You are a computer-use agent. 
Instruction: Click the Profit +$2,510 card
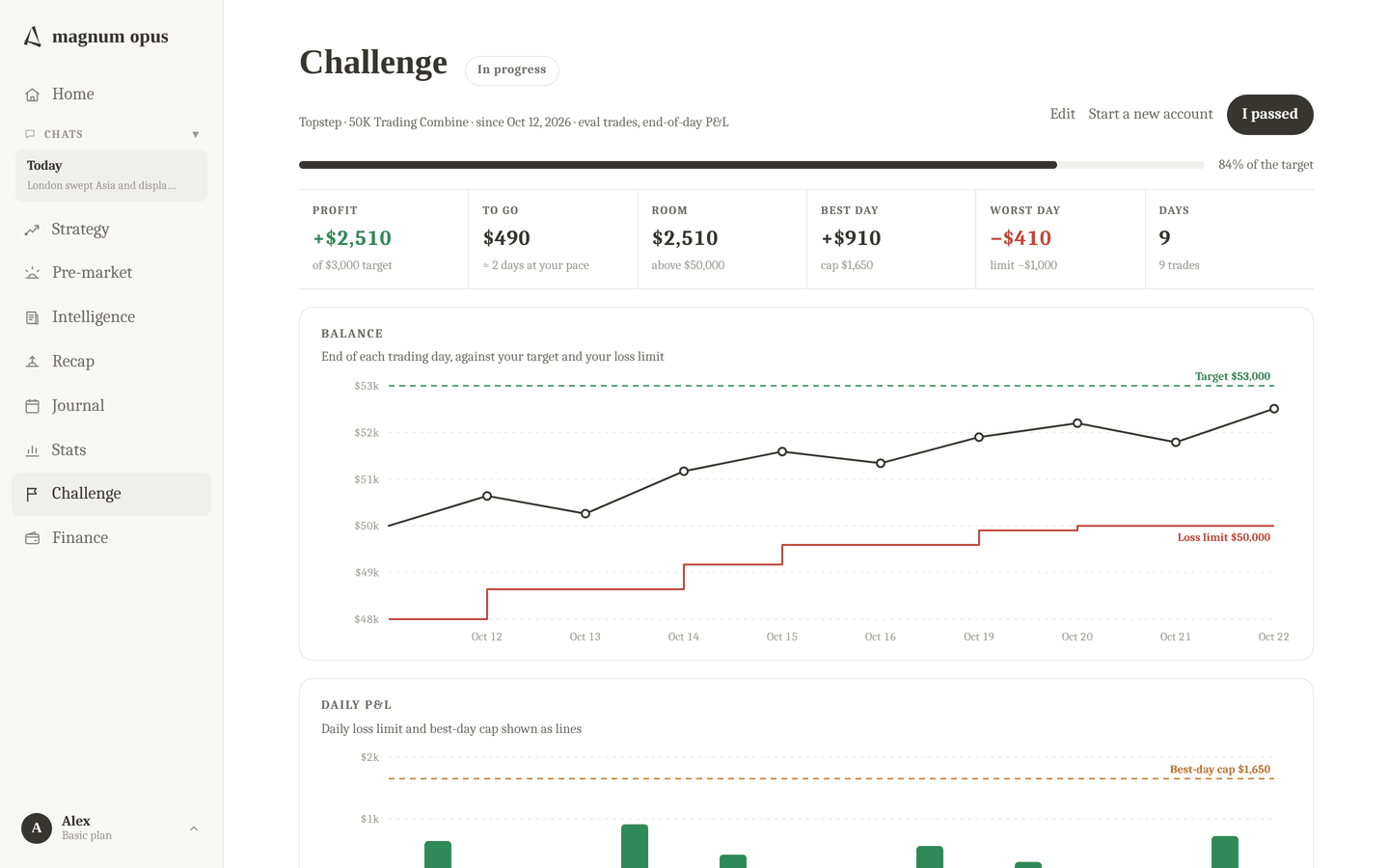coord(383,239)
